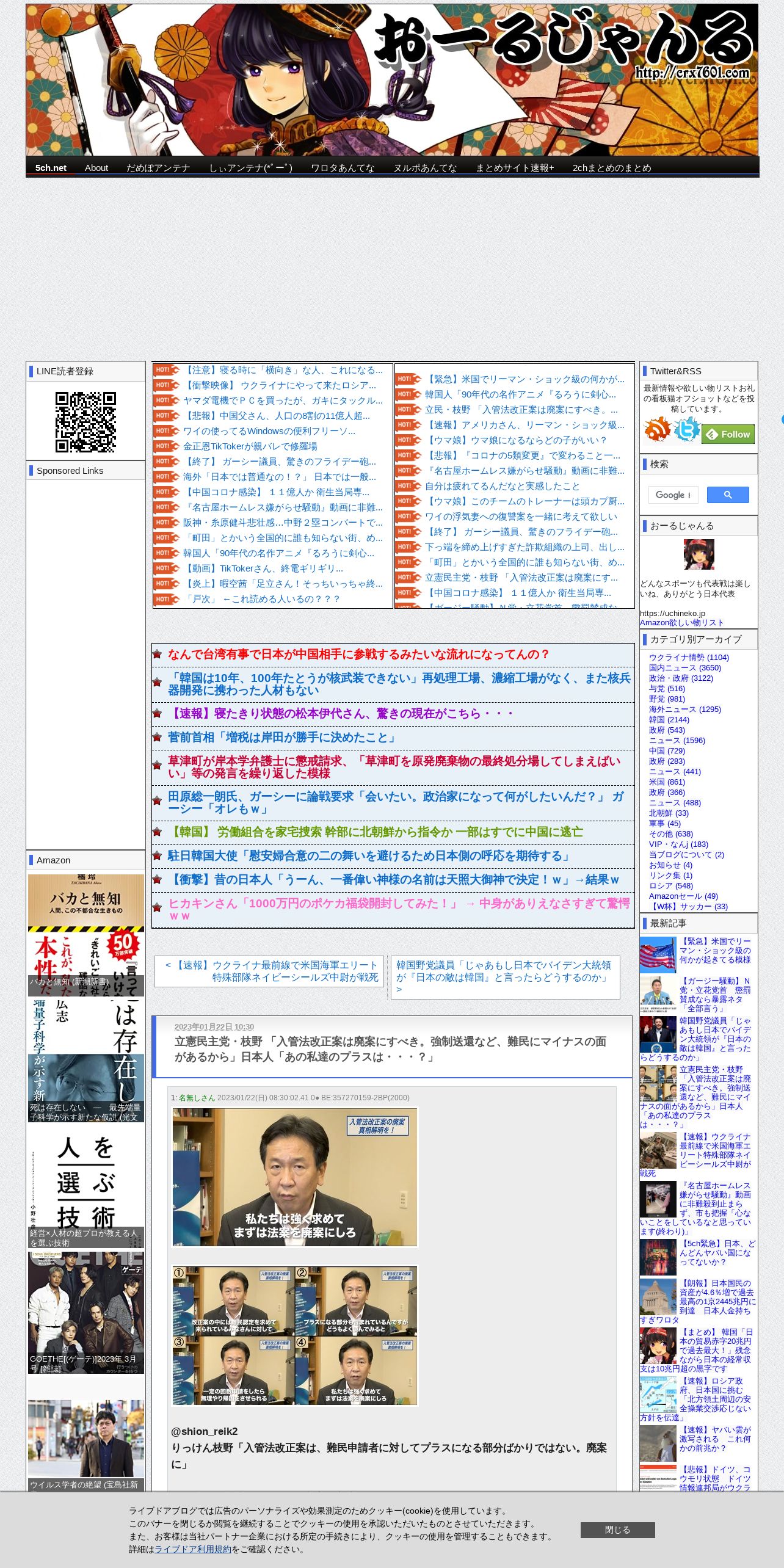Click the article title 立憲民主党・枝野「入管法改正案
784x1568 pixels.
pos(391,1049)
